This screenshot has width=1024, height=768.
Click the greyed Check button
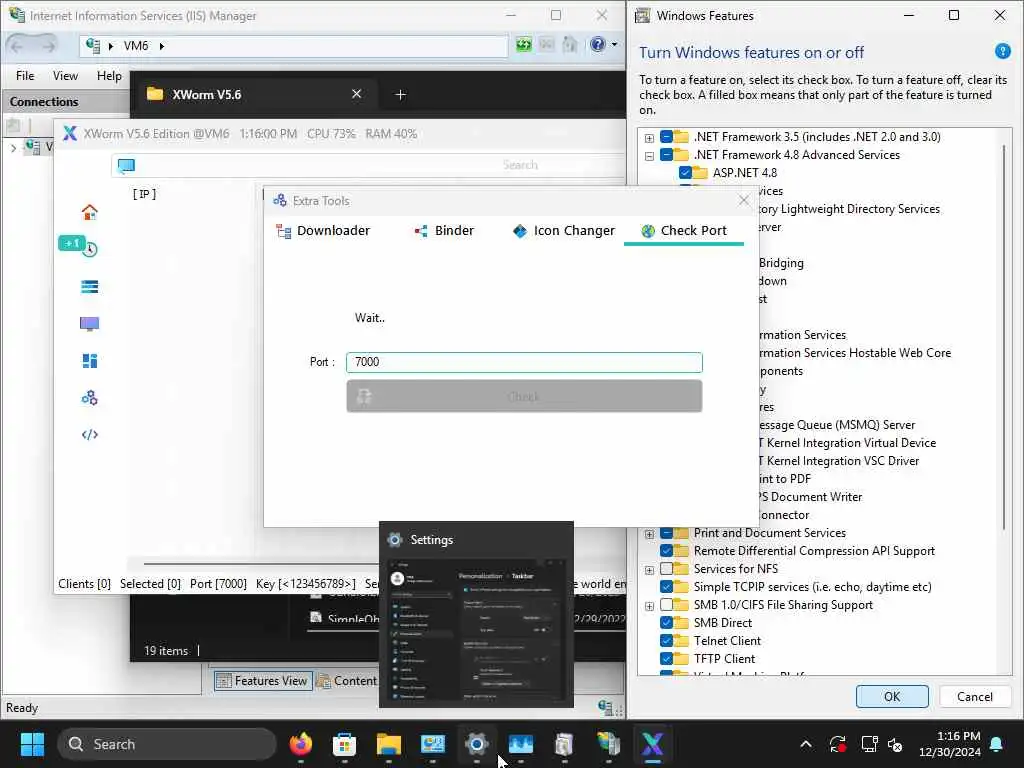click(x=524, y=396)
